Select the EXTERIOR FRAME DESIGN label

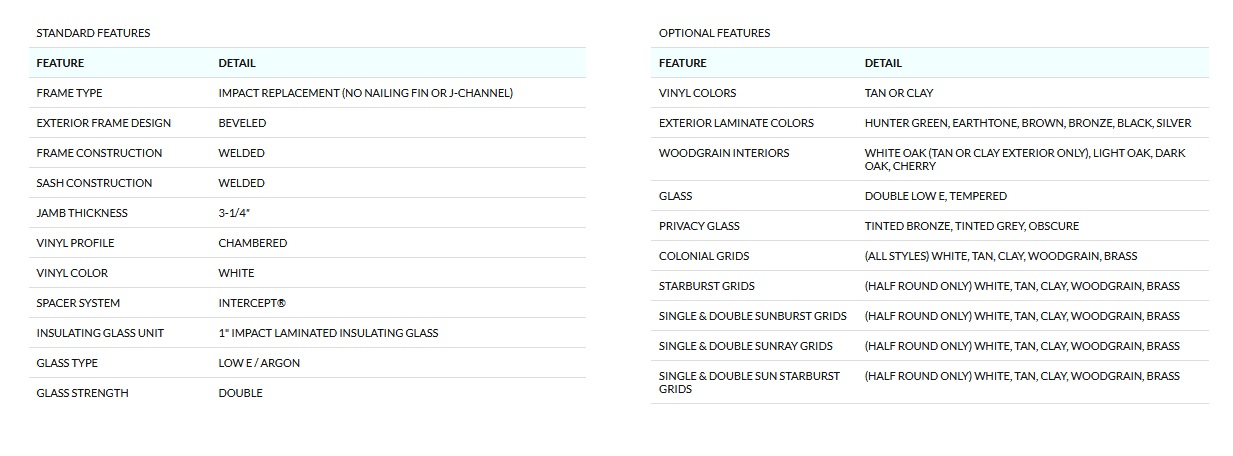[x=103, y=123]
